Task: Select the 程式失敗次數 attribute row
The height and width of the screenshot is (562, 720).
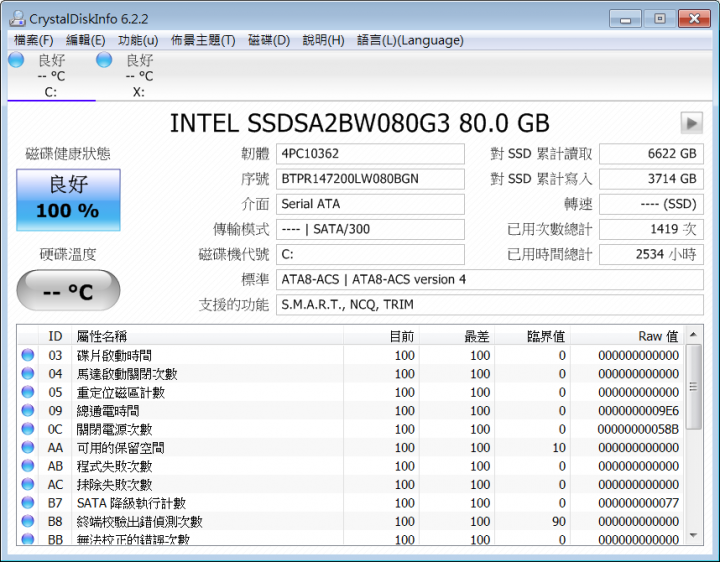Action: pos(351,466)
